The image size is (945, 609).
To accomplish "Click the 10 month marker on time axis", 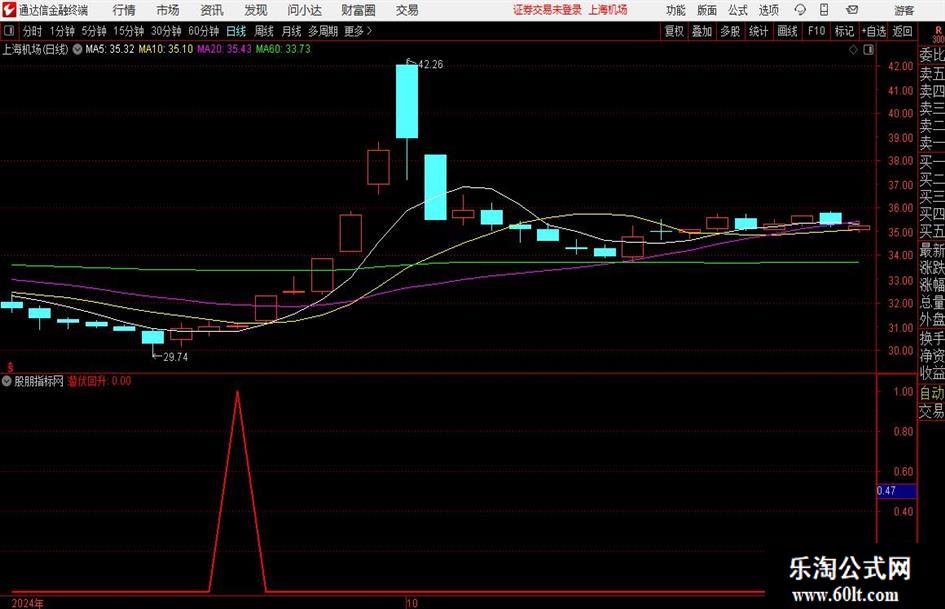I will pyautogui.click(x=412, y=603).
